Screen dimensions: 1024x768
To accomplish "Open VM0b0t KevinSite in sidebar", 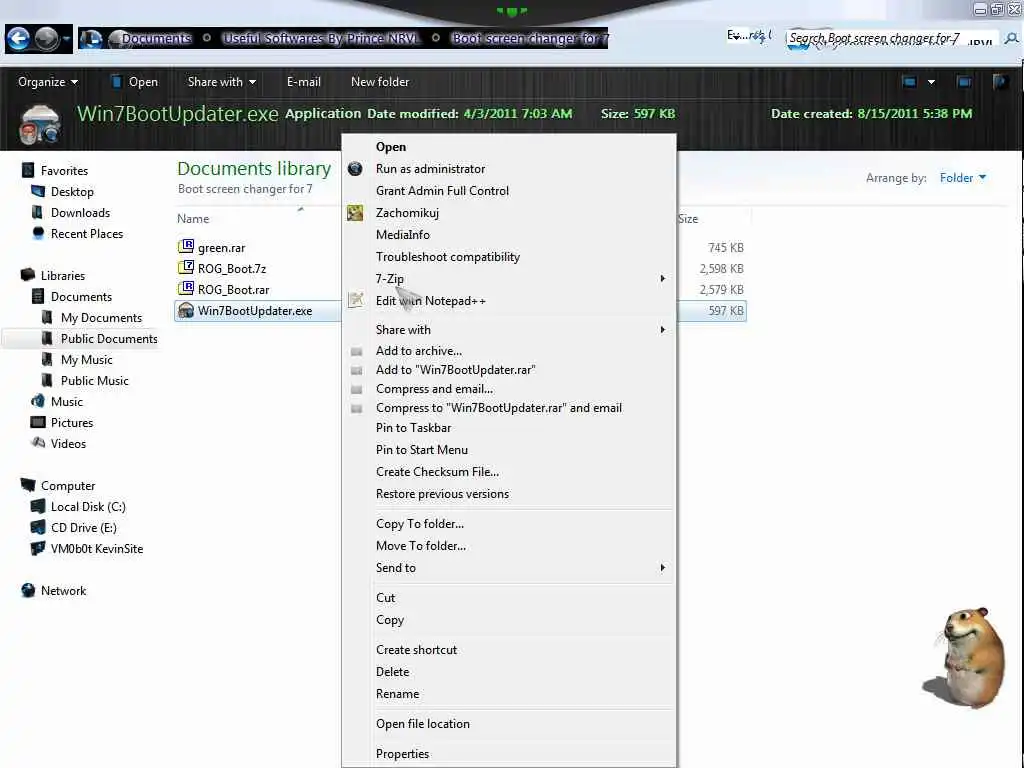I will point(97,549).
